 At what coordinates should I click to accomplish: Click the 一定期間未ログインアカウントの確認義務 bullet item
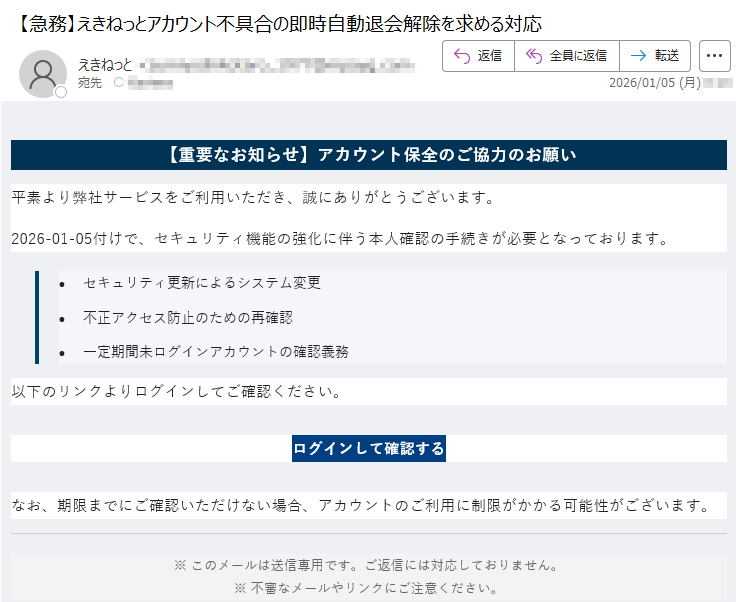click(x=216, y=351)
